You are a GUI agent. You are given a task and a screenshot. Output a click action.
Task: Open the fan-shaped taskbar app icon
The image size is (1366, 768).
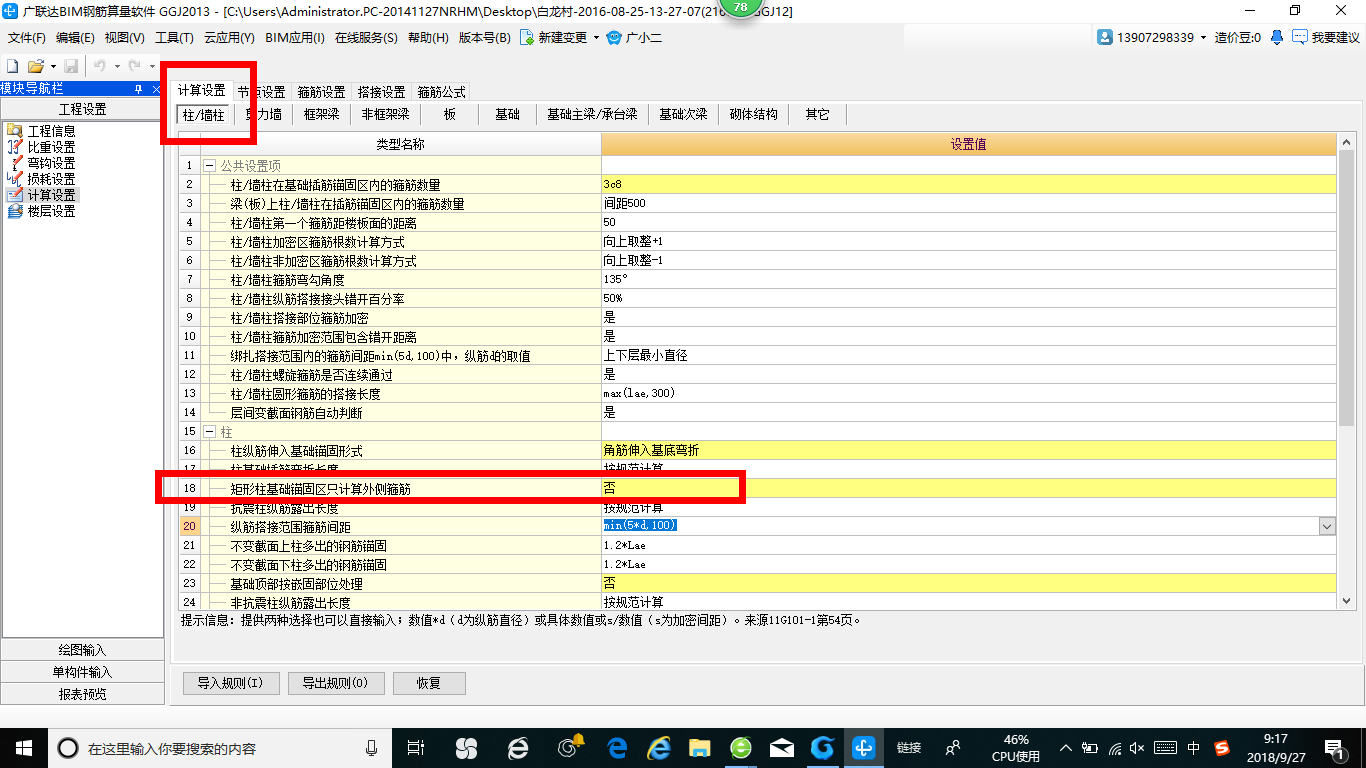[x=465, y=747]
